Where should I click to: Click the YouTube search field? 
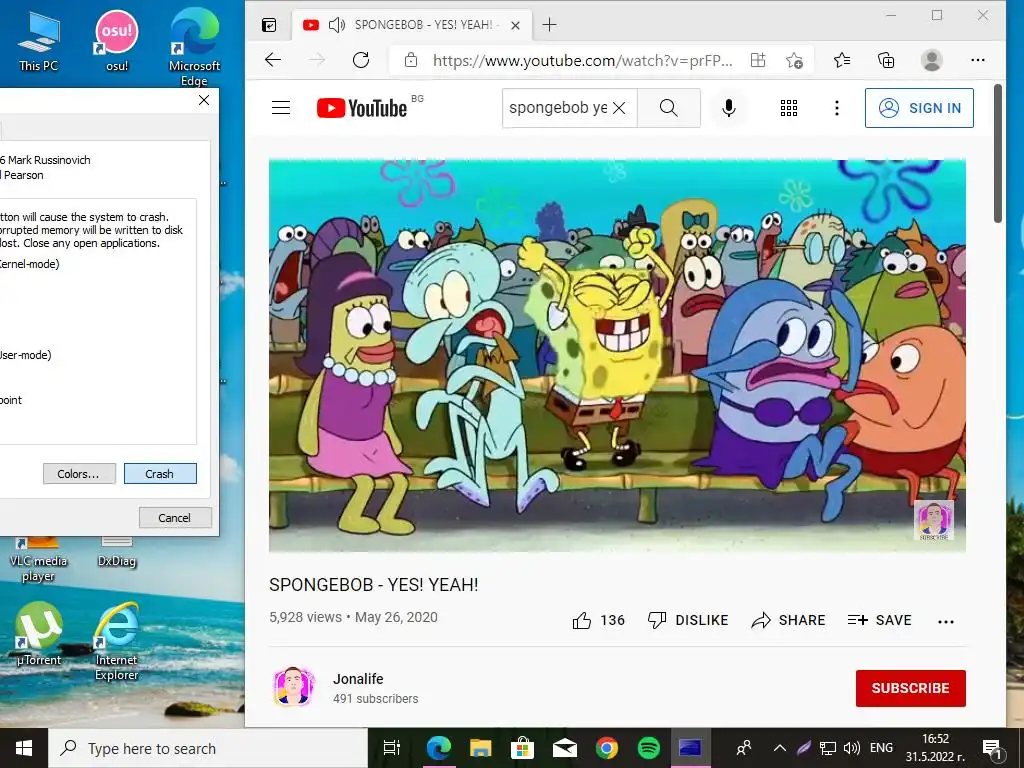[558, 108]
